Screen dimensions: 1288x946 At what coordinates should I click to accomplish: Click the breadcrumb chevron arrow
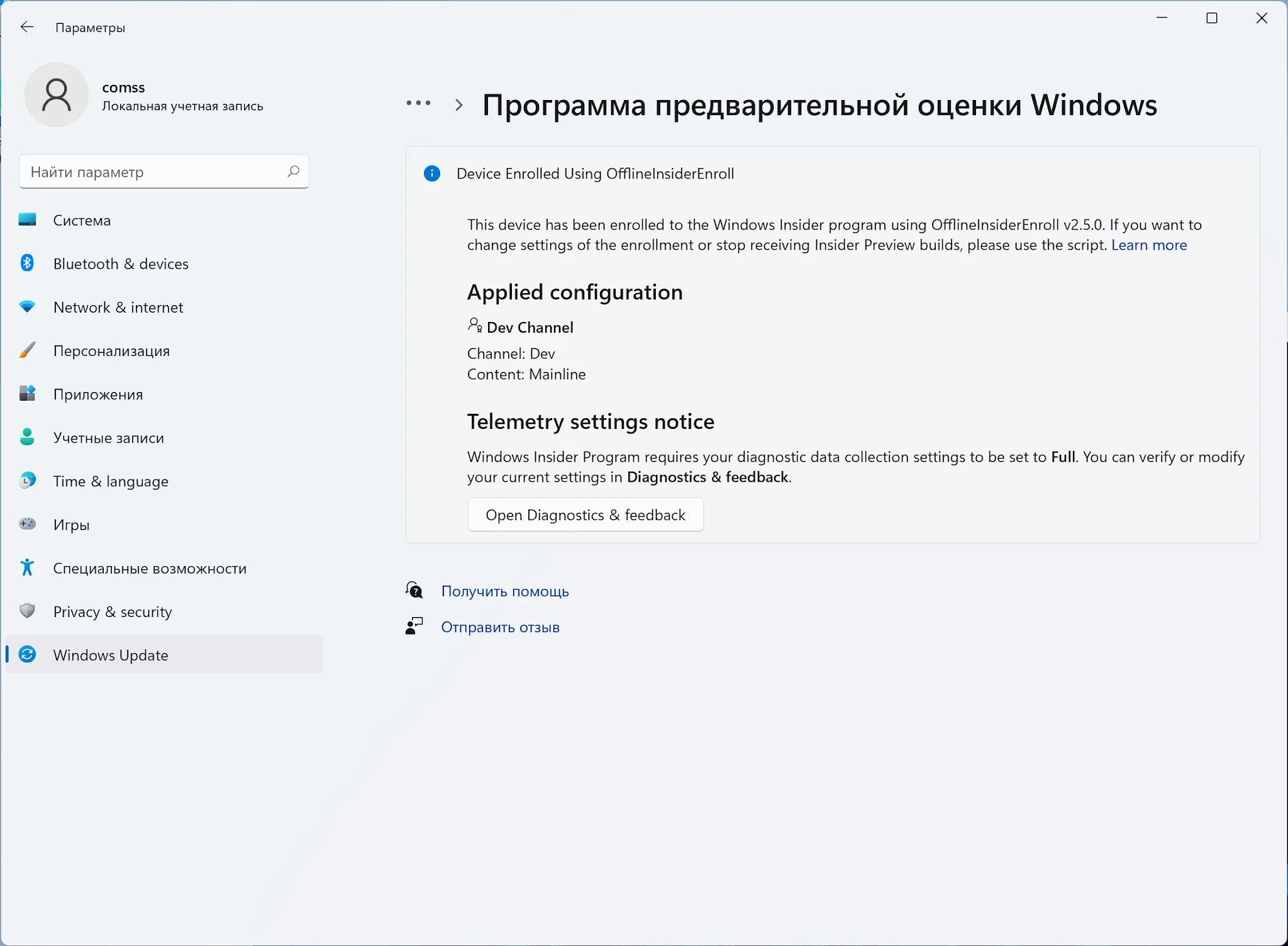[458, 105]
